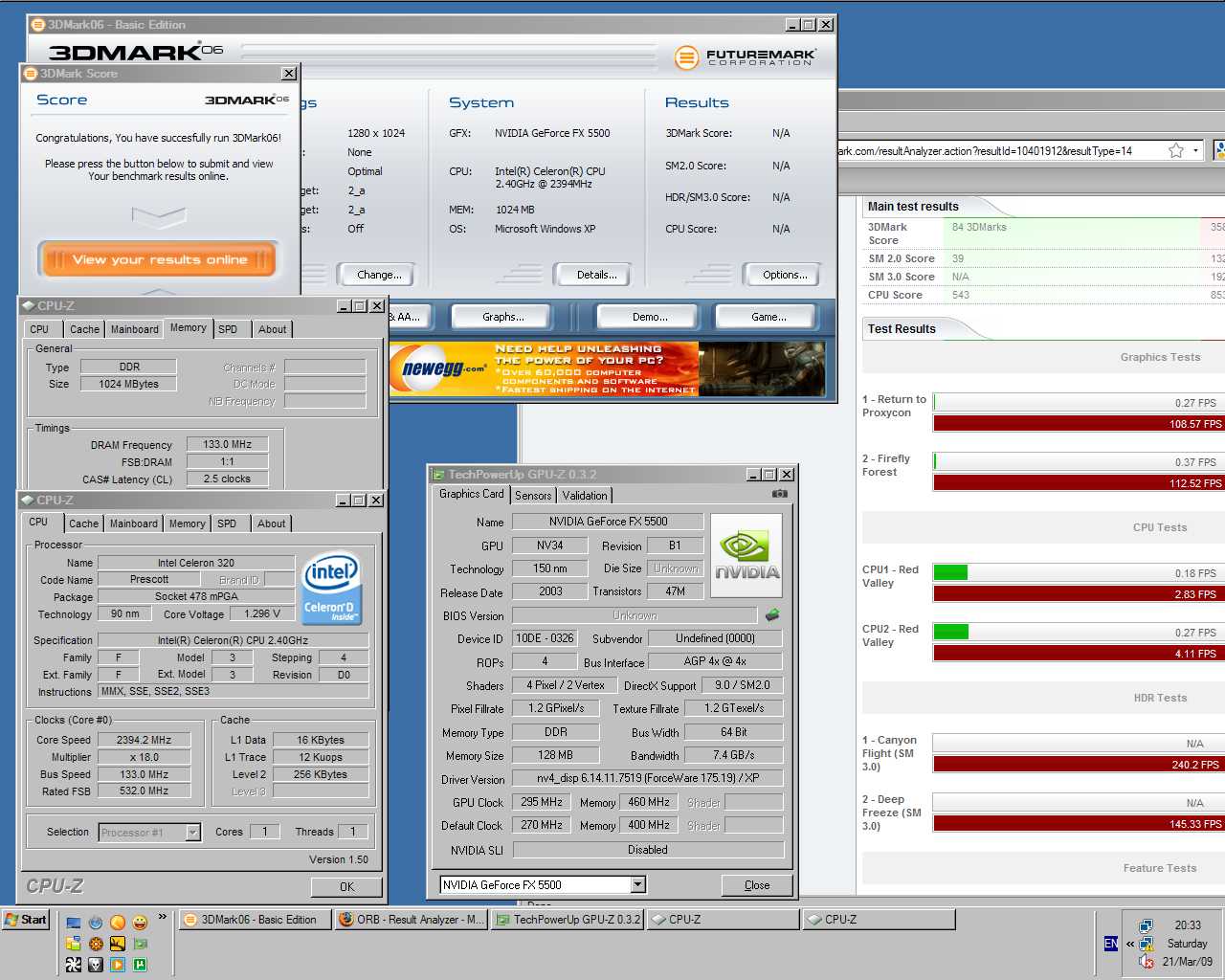
Task: Click the green uTorrent quick launch icon
Action: [140, 965]
